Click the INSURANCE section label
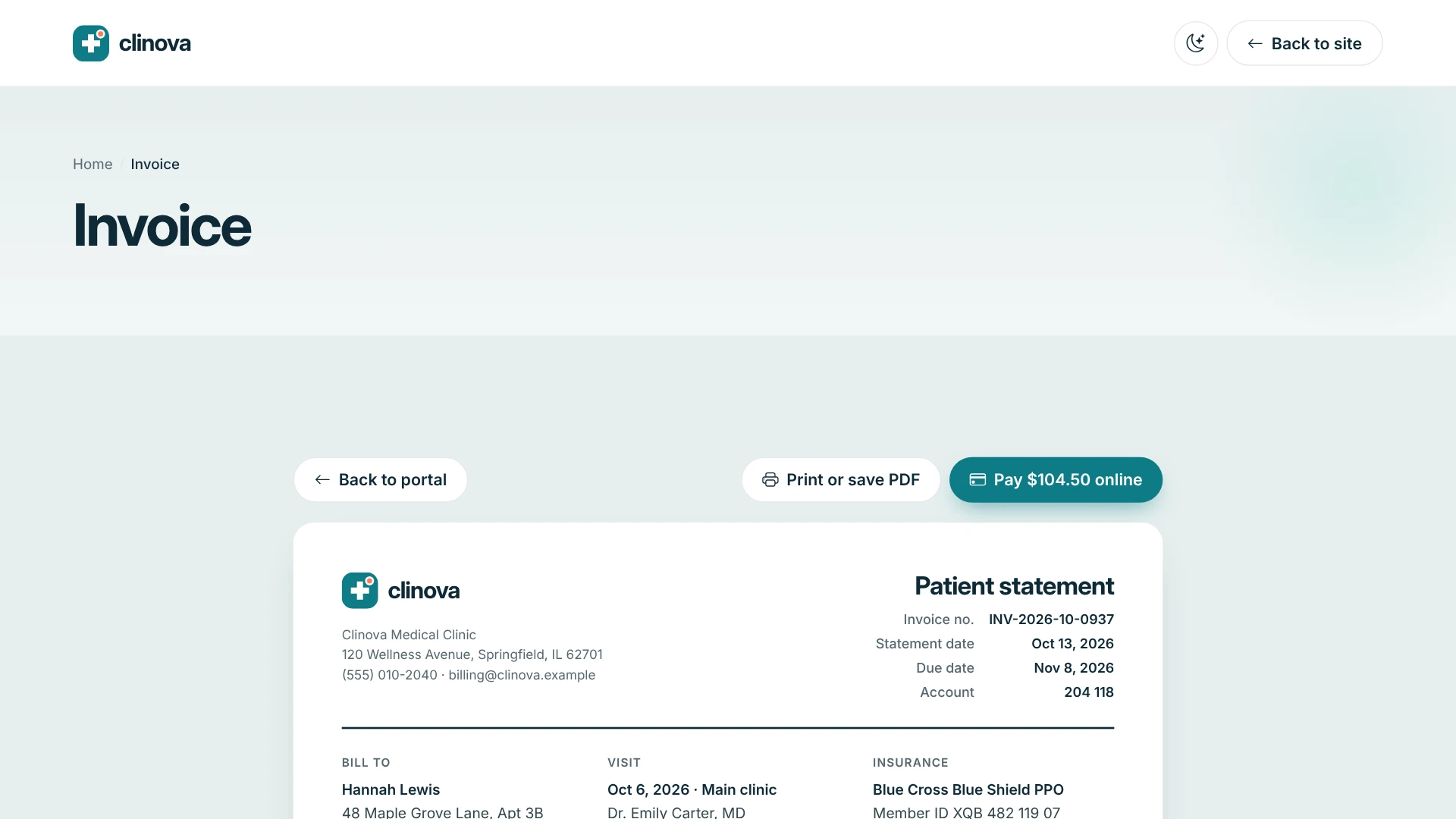This screenshot has width=1456, height=819. tap(910, 763)
